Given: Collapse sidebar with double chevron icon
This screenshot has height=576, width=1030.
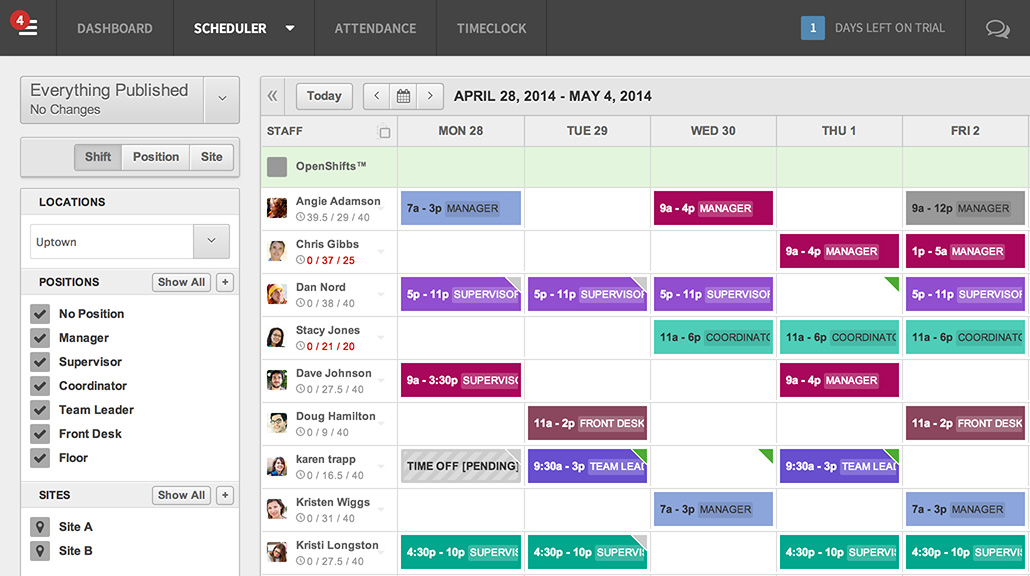Looking at the screenshot, I should coord(273,96).
